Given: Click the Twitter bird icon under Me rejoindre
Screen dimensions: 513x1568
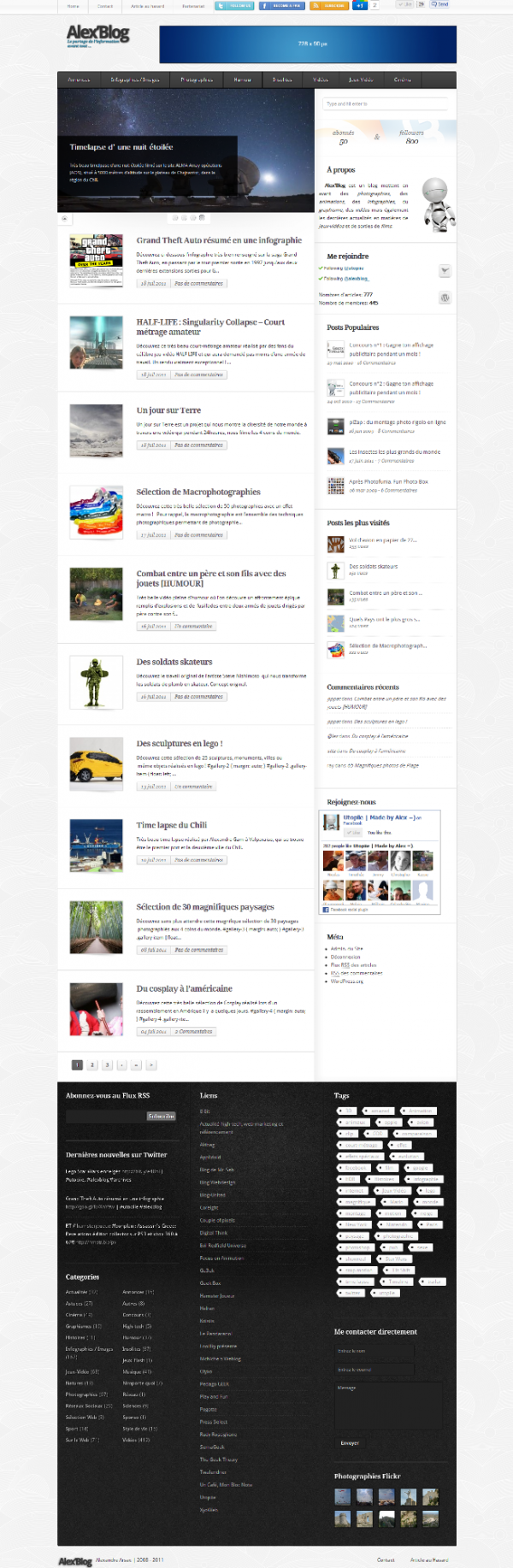Looking at the screenshot, I should point(445,270).
